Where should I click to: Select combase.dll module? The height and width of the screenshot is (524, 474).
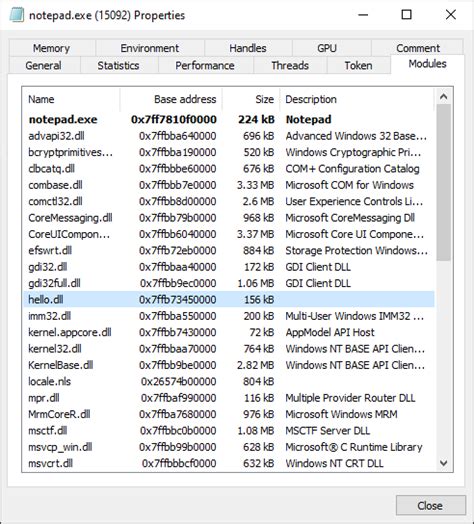[x=229, y=185]
